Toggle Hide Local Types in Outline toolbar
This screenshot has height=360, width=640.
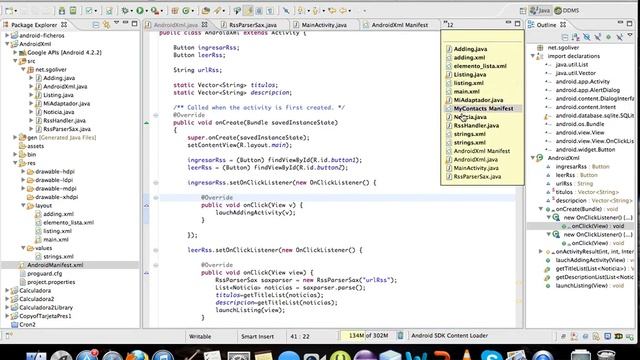620,37
